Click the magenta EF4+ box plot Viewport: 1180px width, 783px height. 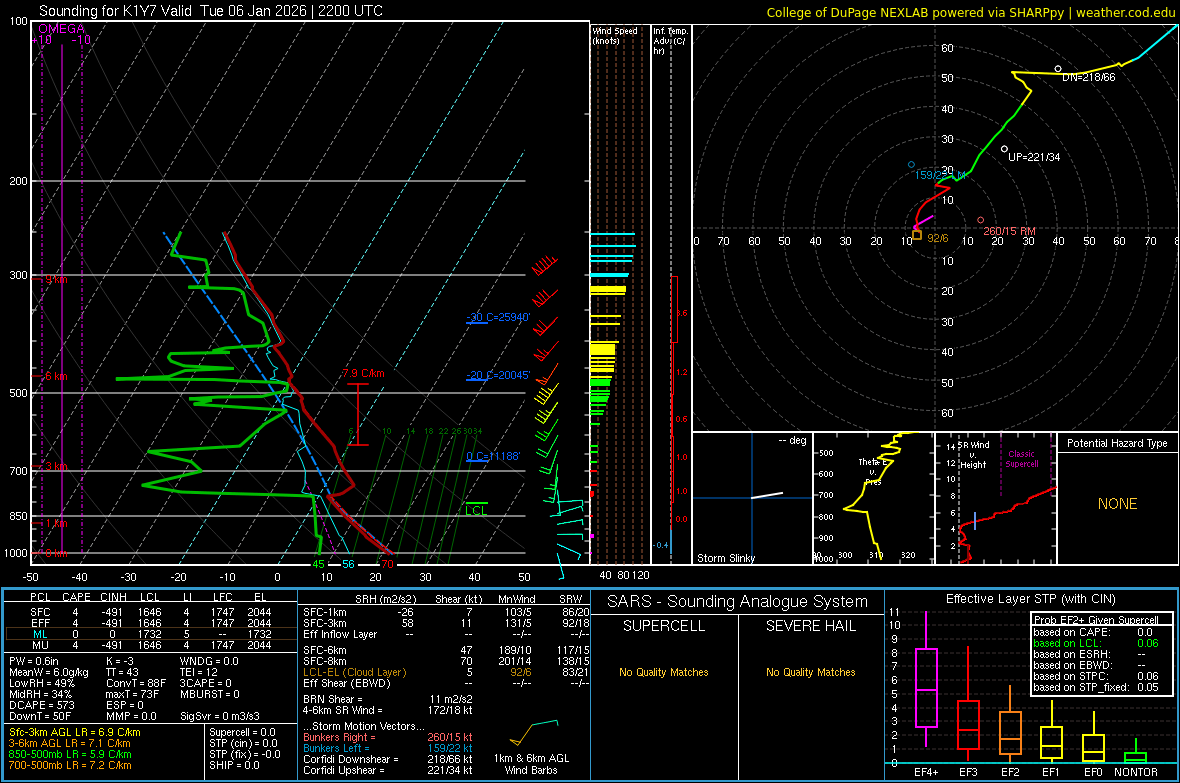926,679
